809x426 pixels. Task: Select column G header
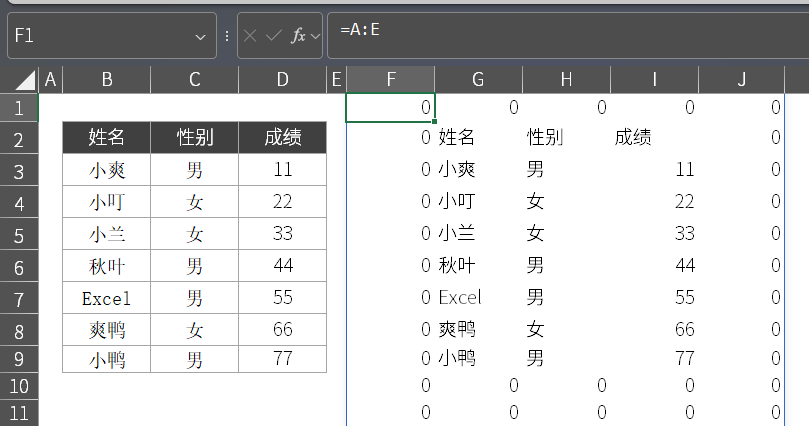(x=478, y=79)
